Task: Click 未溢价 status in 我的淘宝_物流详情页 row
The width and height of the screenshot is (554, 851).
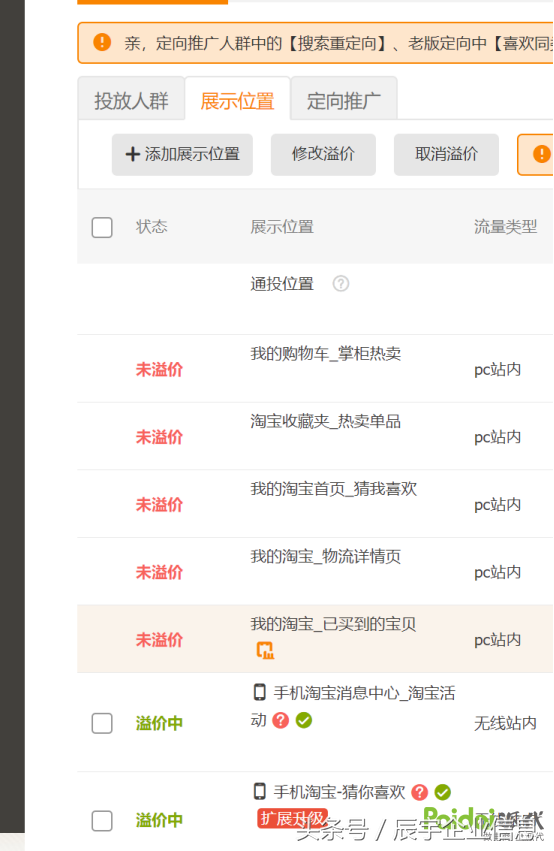Action: [159, 572]
